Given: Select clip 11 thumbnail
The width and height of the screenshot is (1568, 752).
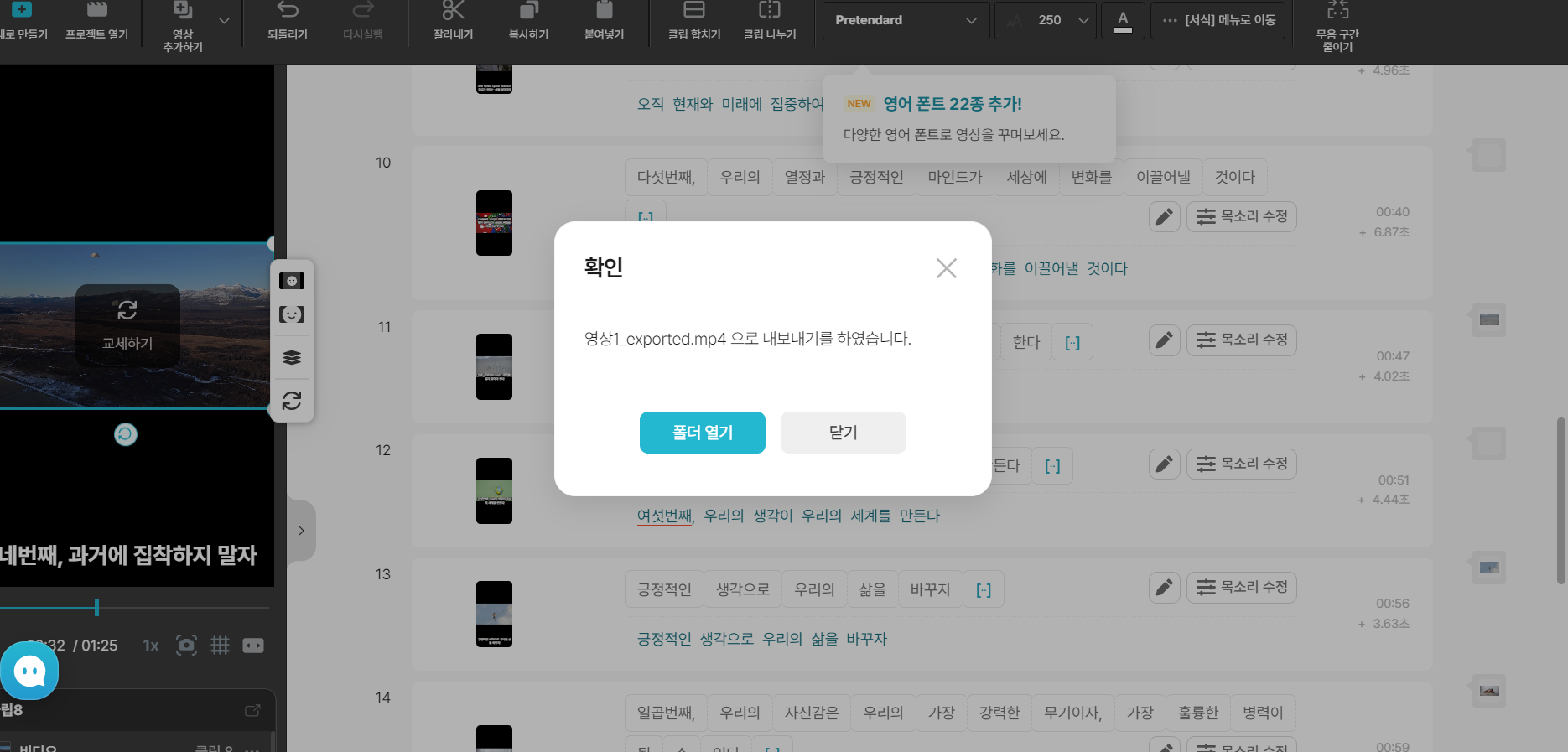Looking at the screenshot, I should point(494,366).
